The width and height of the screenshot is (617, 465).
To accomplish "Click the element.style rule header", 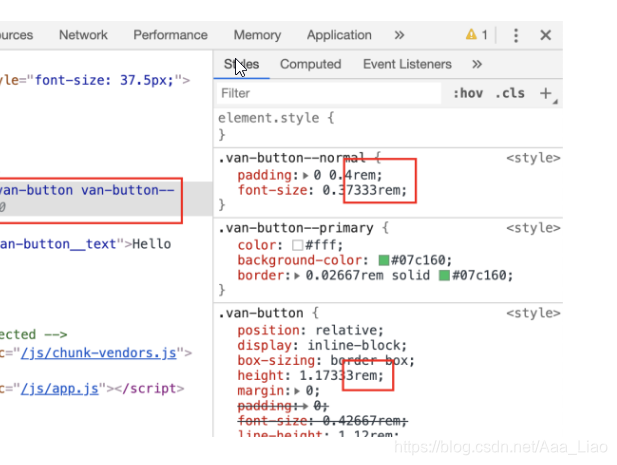I will (x=276, y=118).
